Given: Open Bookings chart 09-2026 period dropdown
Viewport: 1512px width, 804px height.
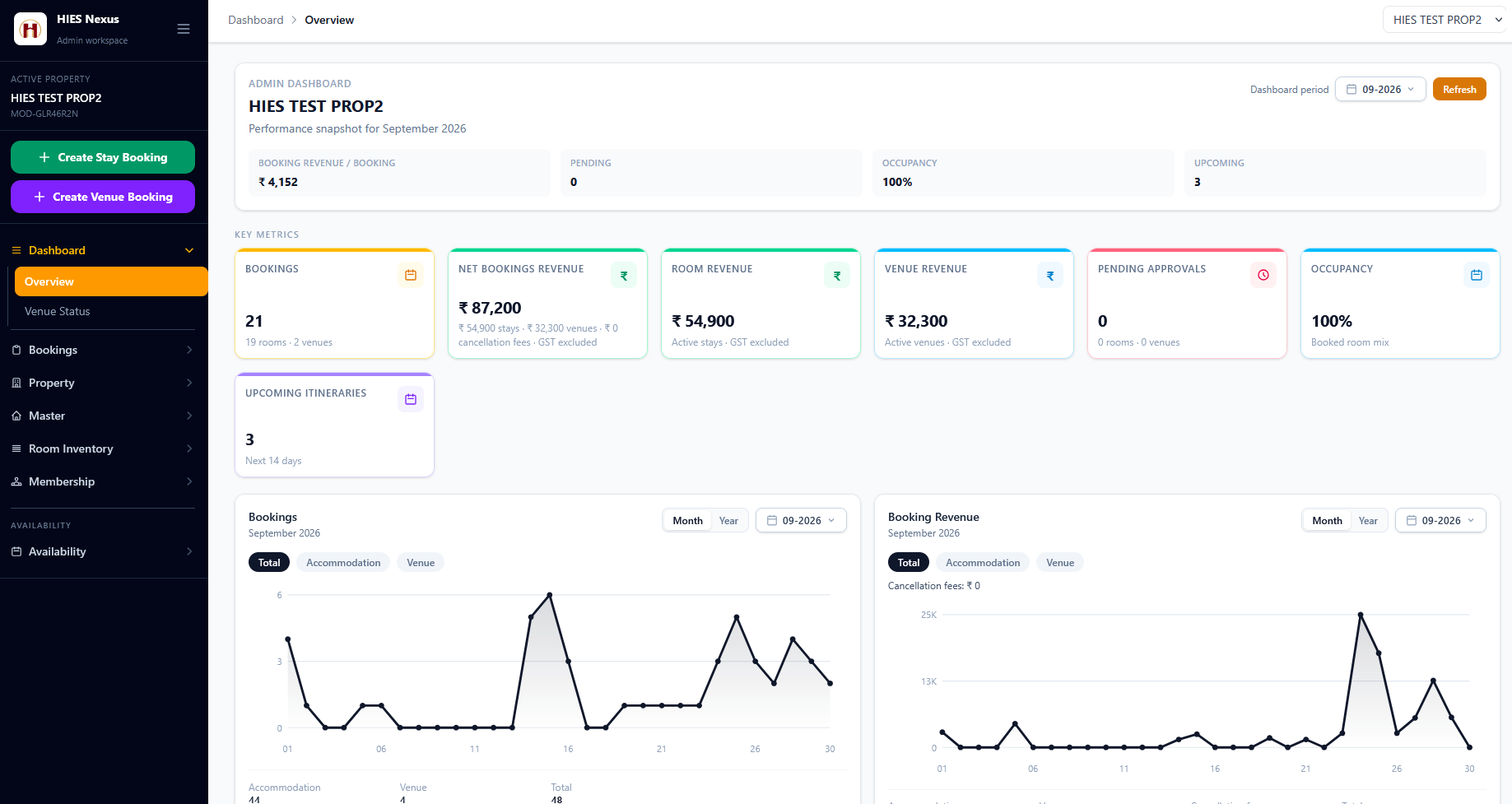Looking at the screenshot, I should click(801, 520).
